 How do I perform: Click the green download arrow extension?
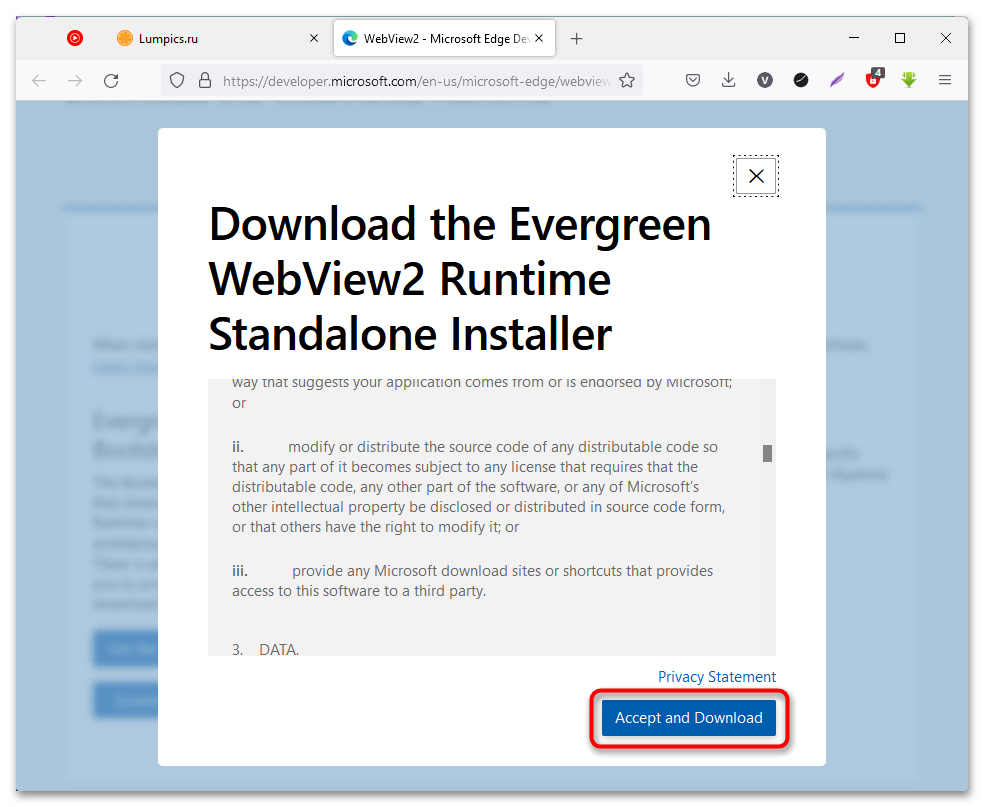(908, 80)
